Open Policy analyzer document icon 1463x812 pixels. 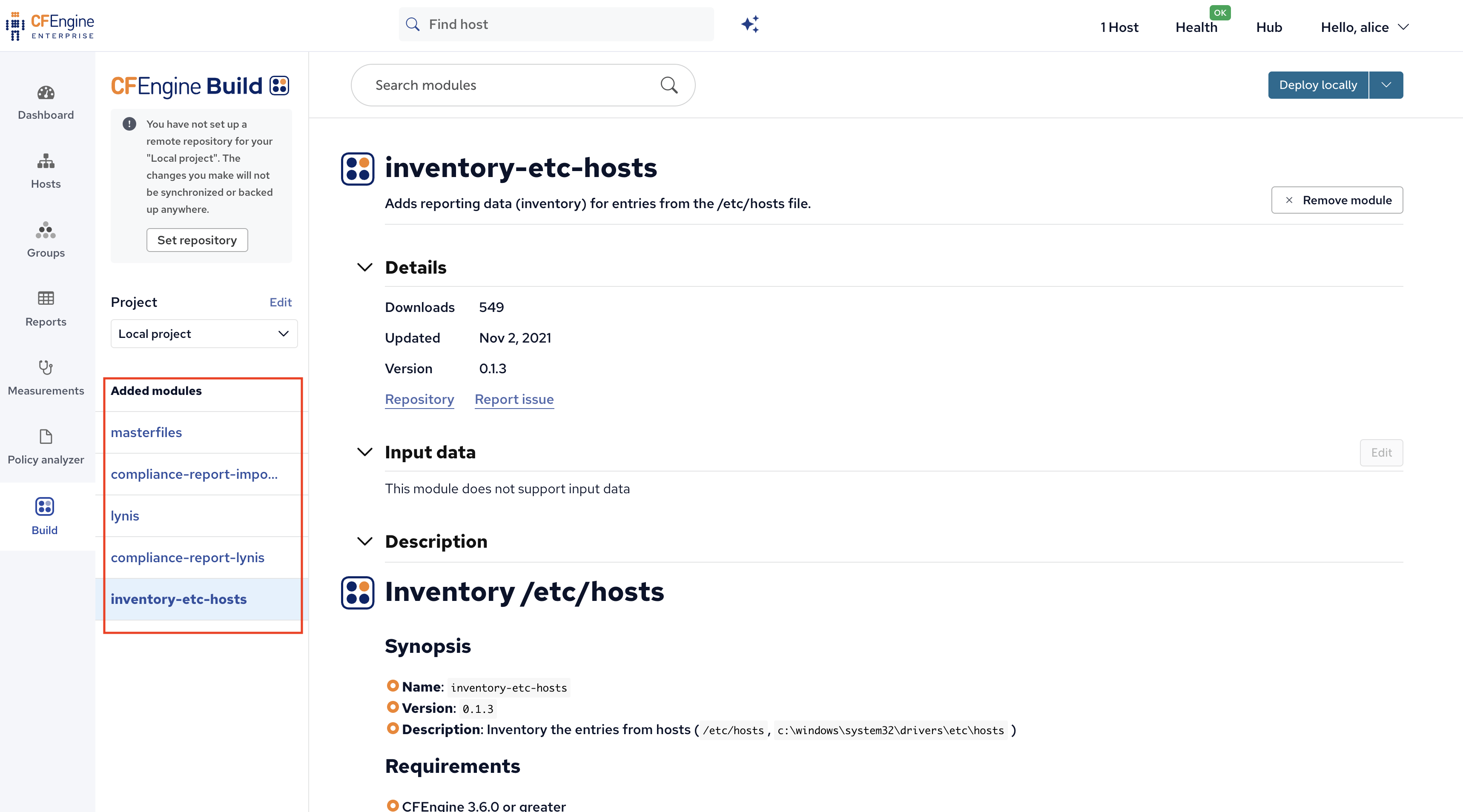click(46, 436)
